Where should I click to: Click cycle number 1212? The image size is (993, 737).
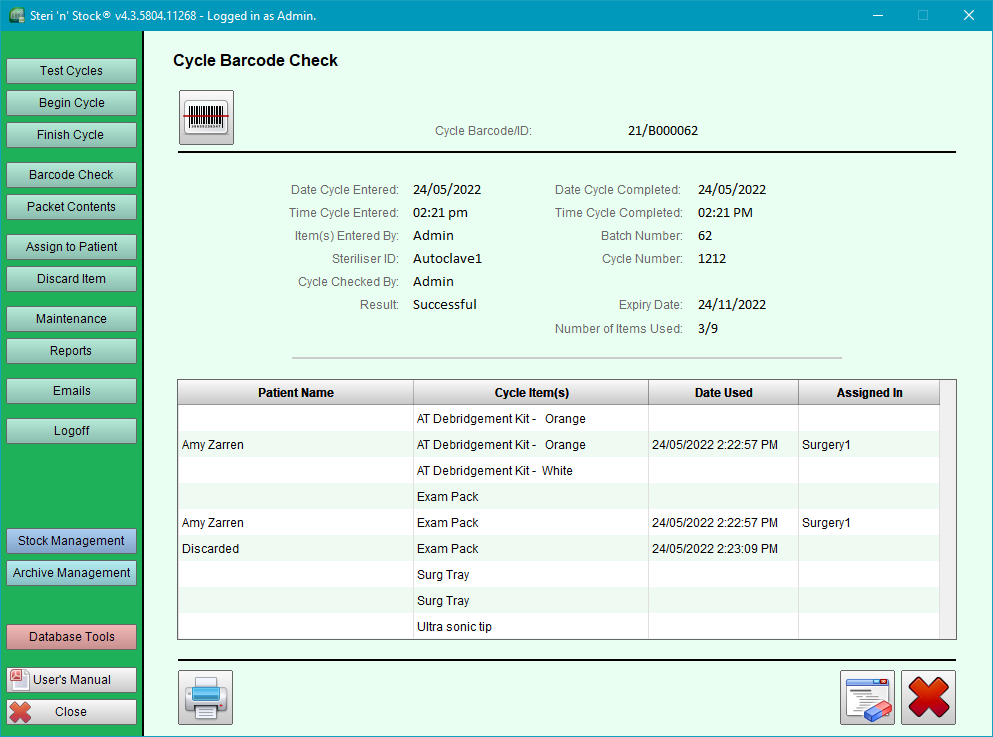pos(712,259)
